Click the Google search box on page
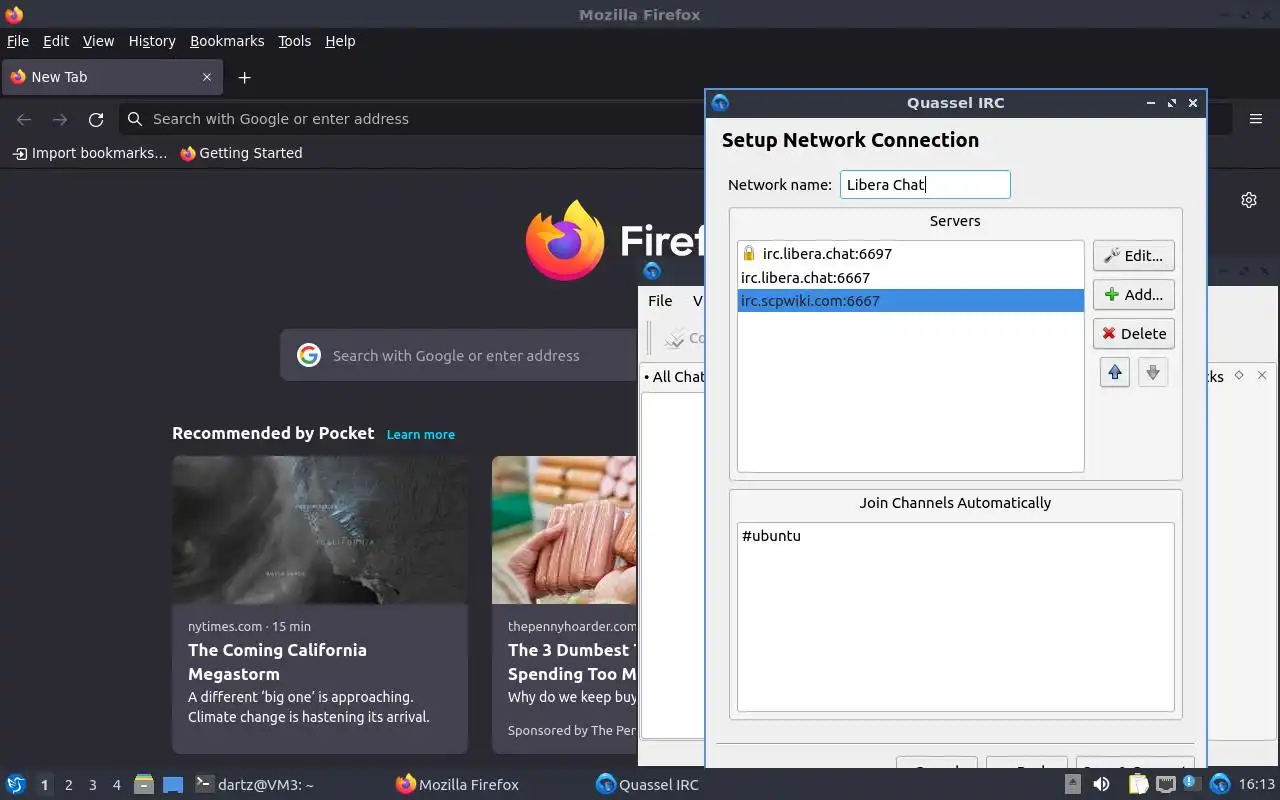The height and width of the screenshot is (800, 1280). click(460, 355)
